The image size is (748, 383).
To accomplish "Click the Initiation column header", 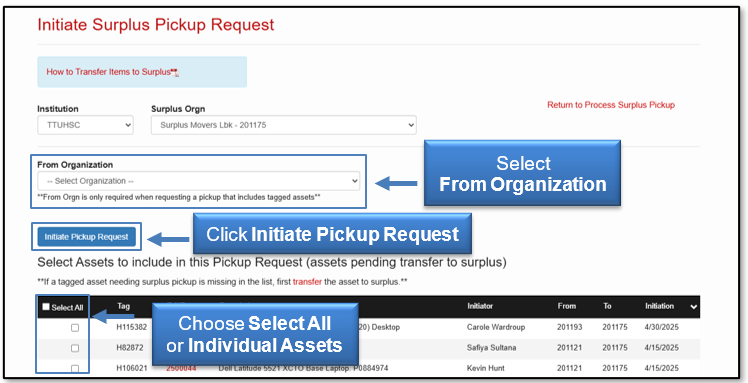I will [x=659, y=306].
